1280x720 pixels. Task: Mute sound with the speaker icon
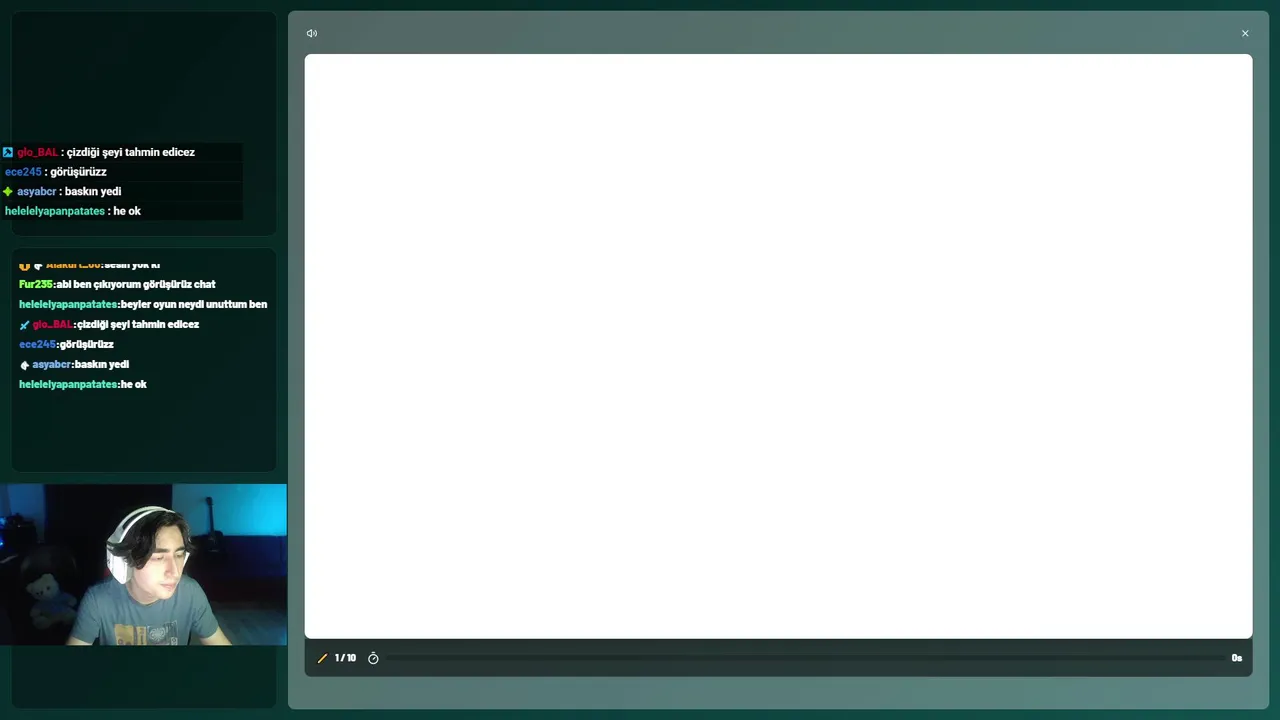click(312, 33)
